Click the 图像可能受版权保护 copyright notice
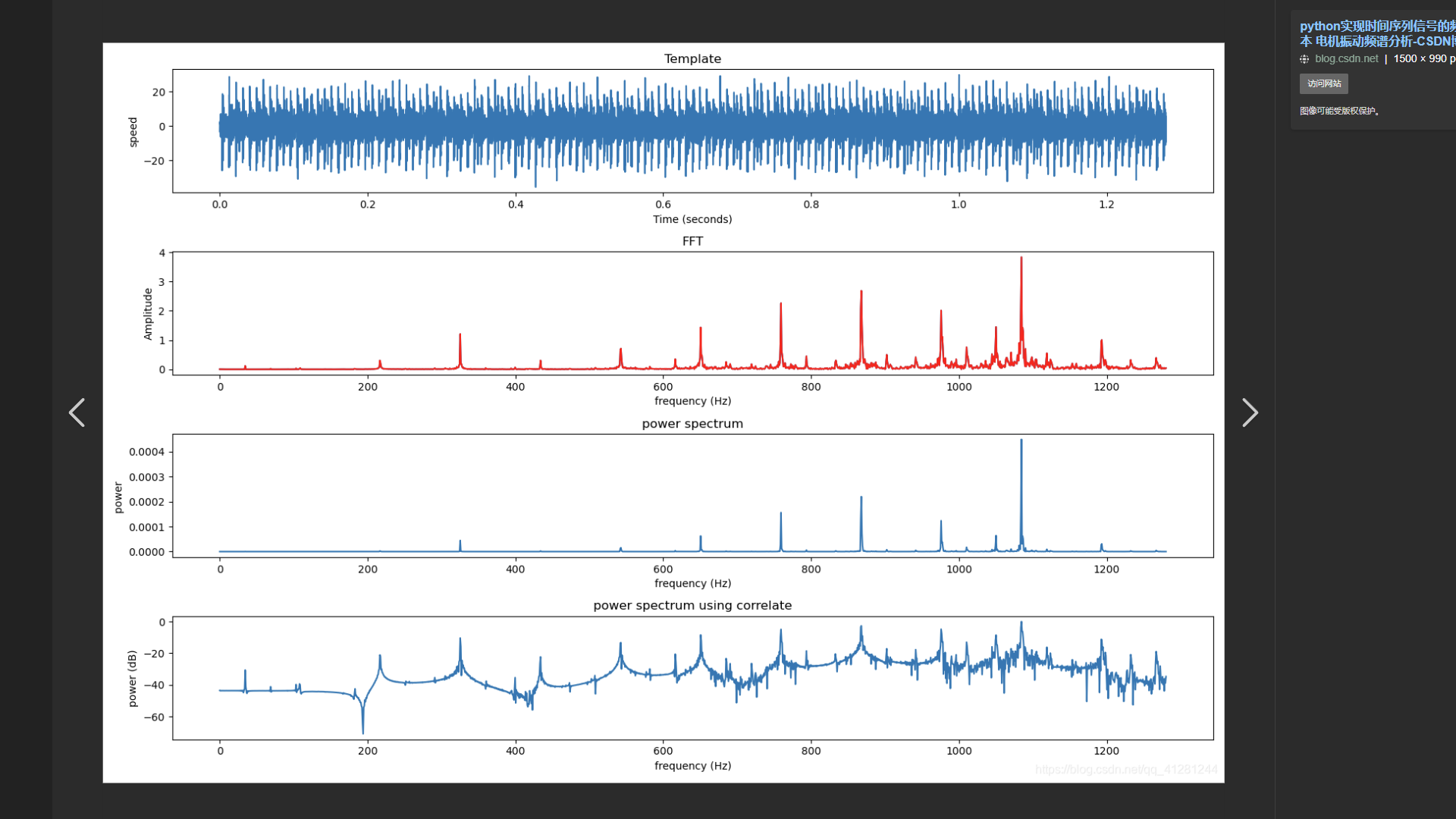The height and width of the screenshot is (819, 1456). tap(1340, 111)
